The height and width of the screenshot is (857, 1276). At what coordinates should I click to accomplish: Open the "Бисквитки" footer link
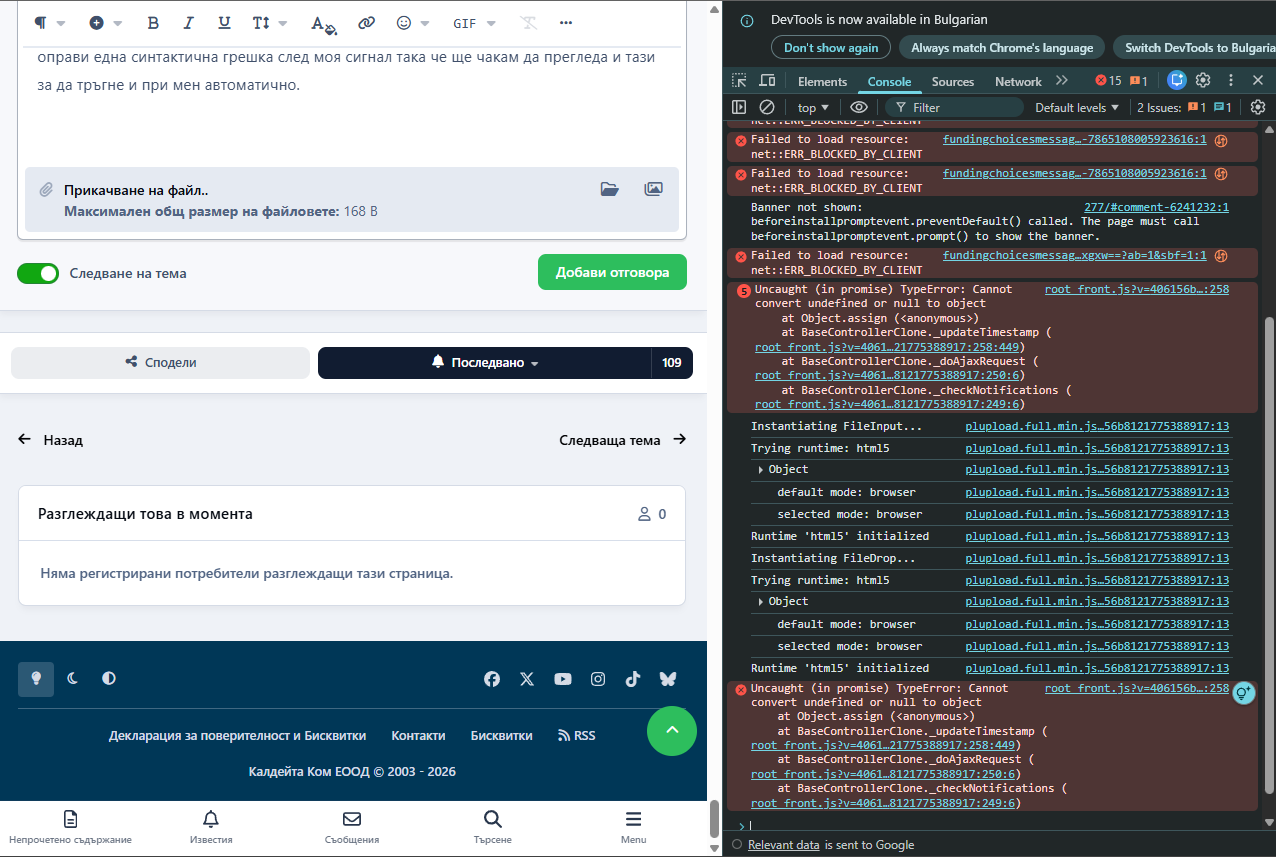click(x=501, y=736)
